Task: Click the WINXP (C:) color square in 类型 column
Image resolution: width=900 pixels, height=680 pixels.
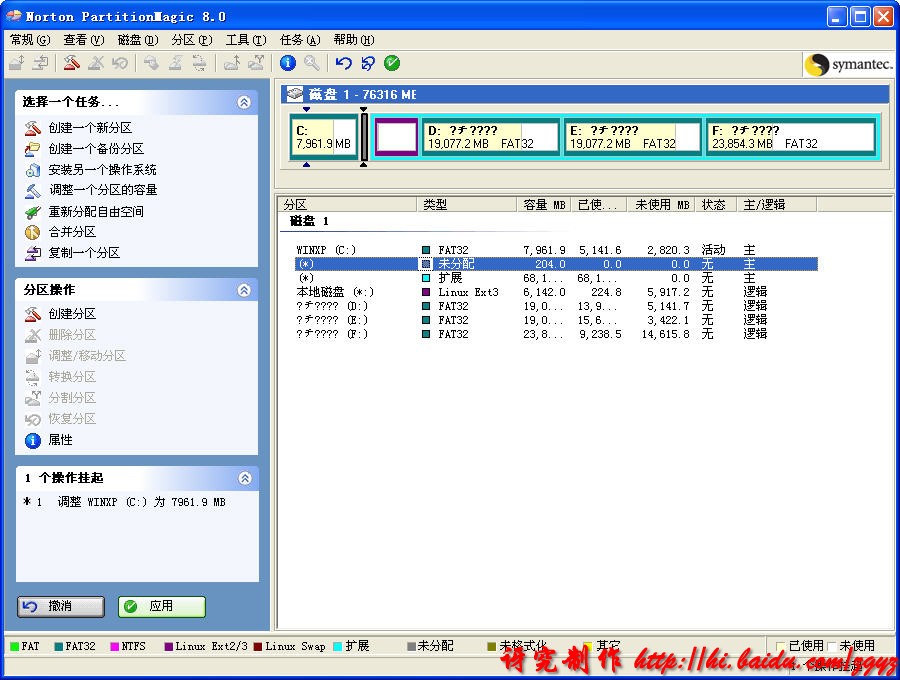Action: [426, 250]
